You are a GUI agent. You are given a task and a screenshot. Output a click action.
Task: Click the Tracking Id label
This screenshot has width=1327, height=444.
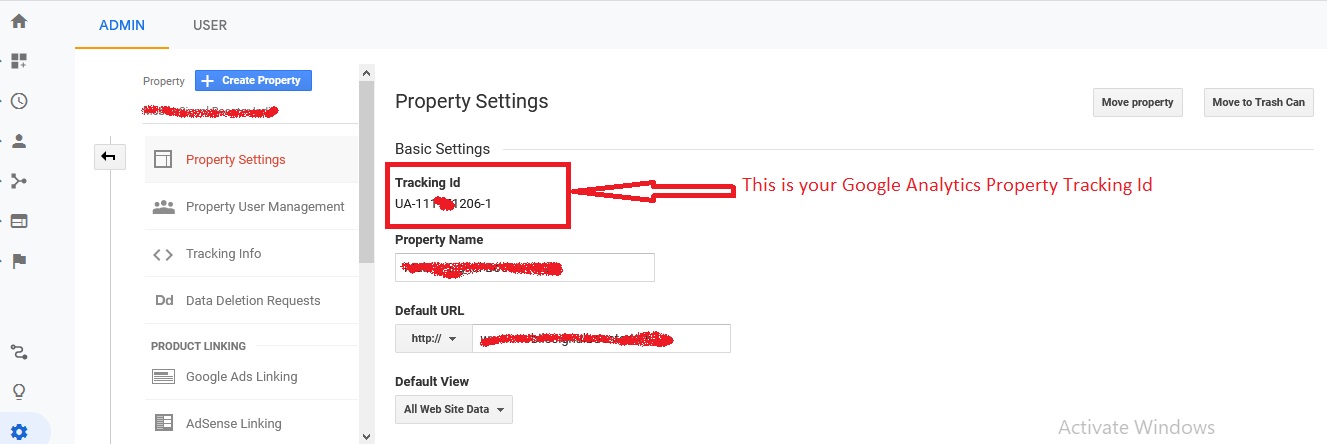coord(428,183)
